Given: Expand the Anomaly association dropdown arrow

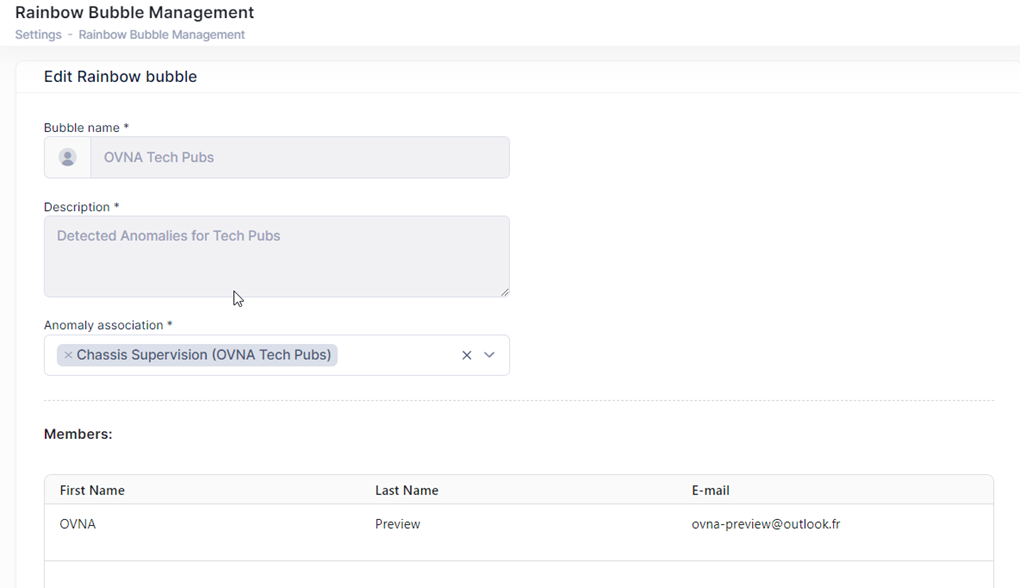Looking at the screenshot, I should [x=489, y=355].
